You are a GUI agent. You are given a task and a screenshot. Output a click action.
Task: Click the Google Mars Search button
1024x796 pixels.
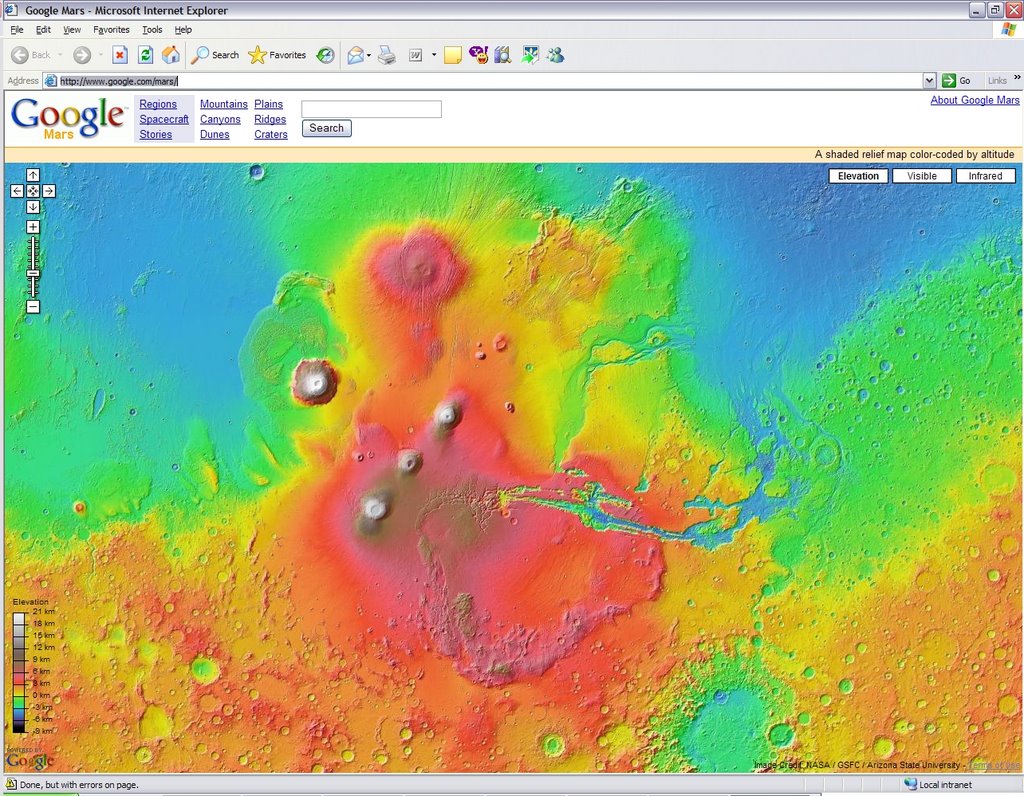click(327, 128)
